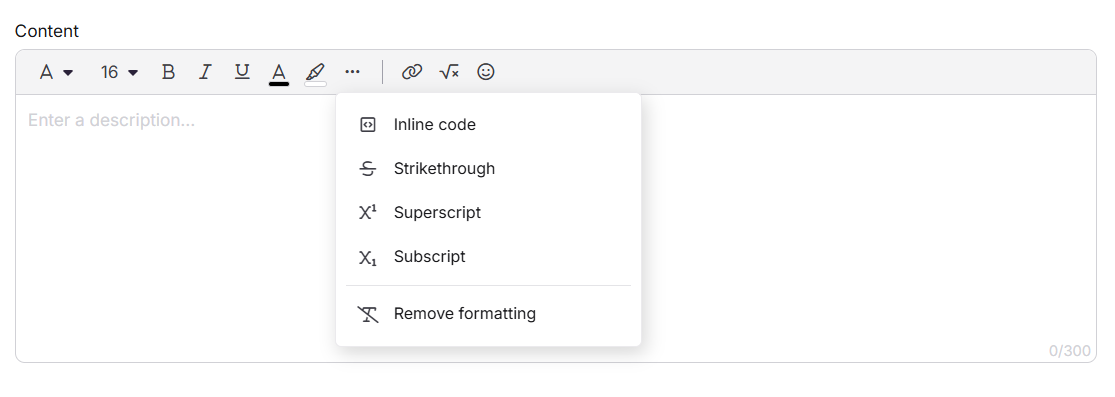Toggle italic formatting
1115x397 pixels.
coord(206,72)
